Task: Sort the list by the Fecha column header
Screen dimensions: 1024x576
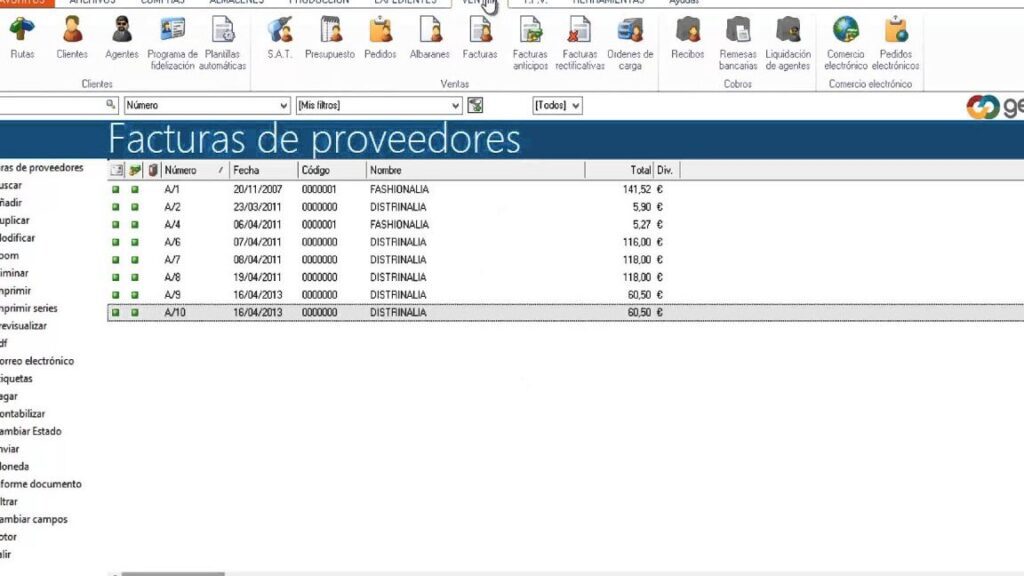Action: point(263,170)
